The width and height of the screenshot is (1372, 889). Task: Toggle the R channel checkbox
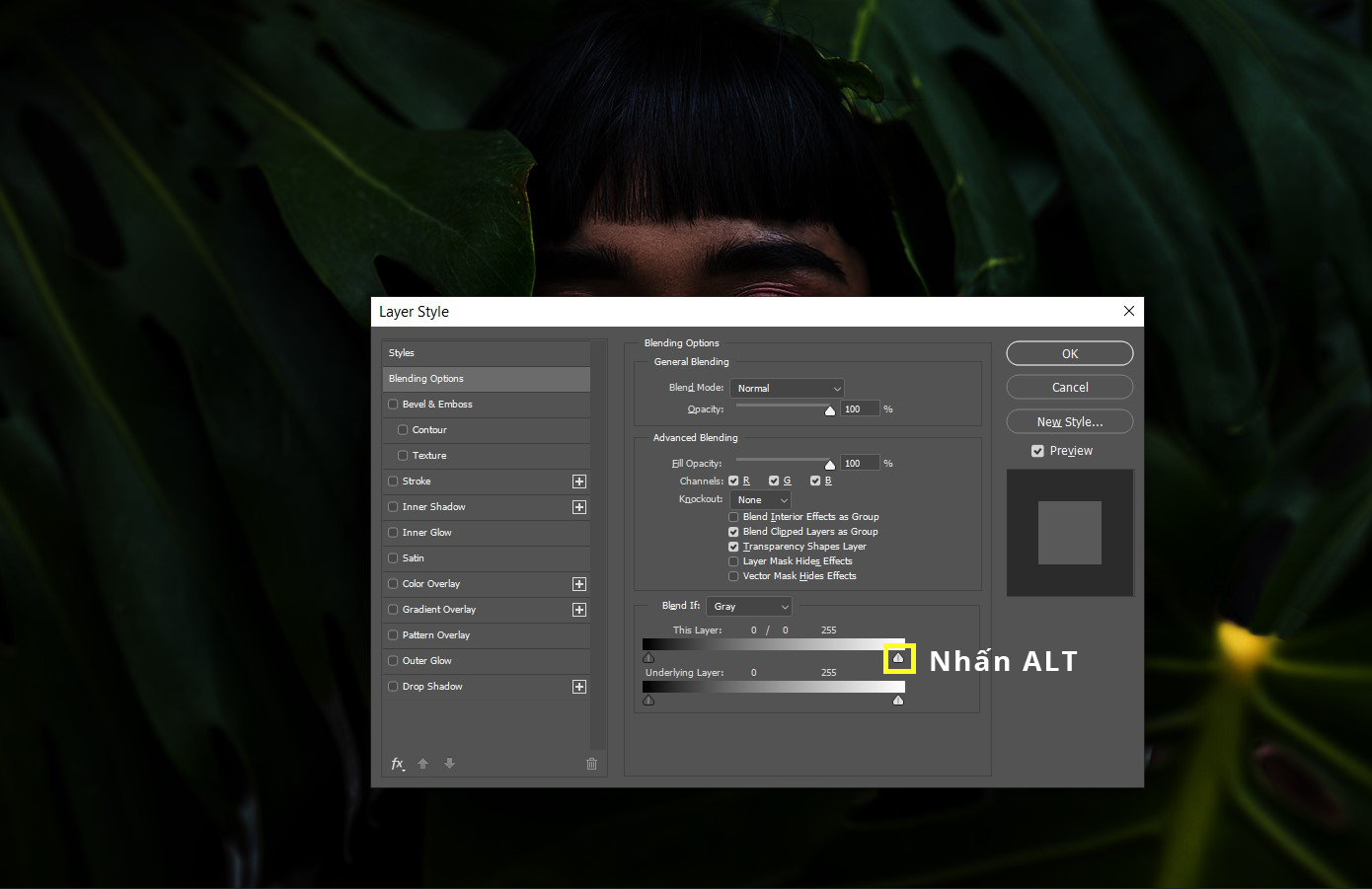(733, 482)
